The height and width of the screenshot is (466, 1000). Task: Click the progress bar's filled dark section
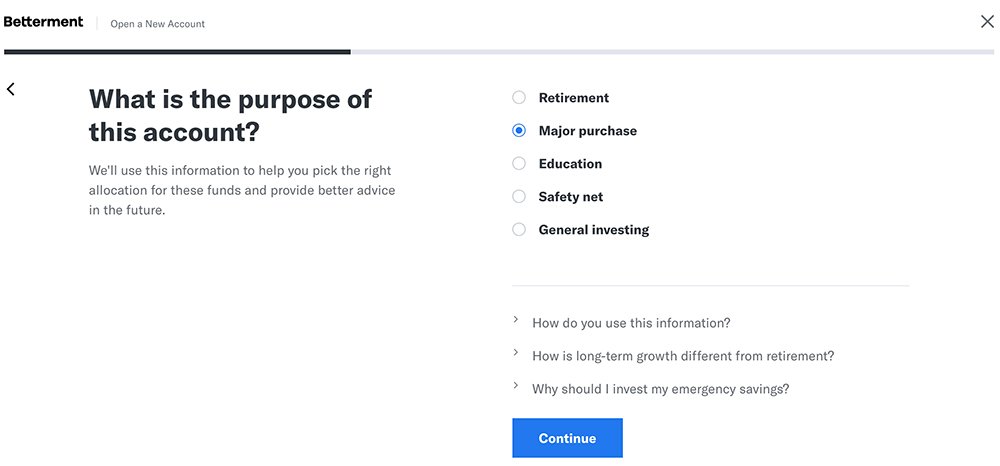[177, 52]
